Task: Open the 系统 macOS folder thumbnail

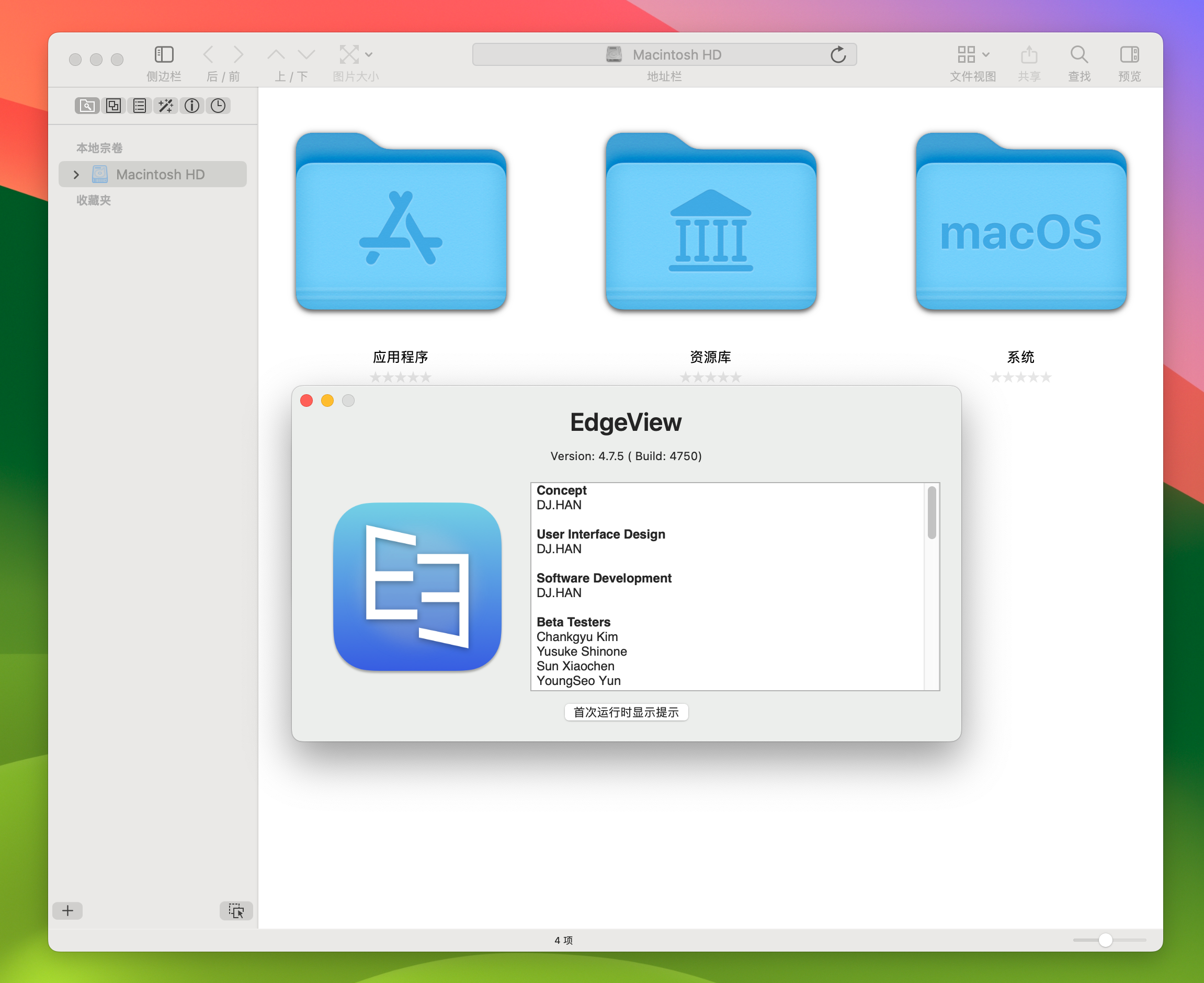Action: [1021, 222]
